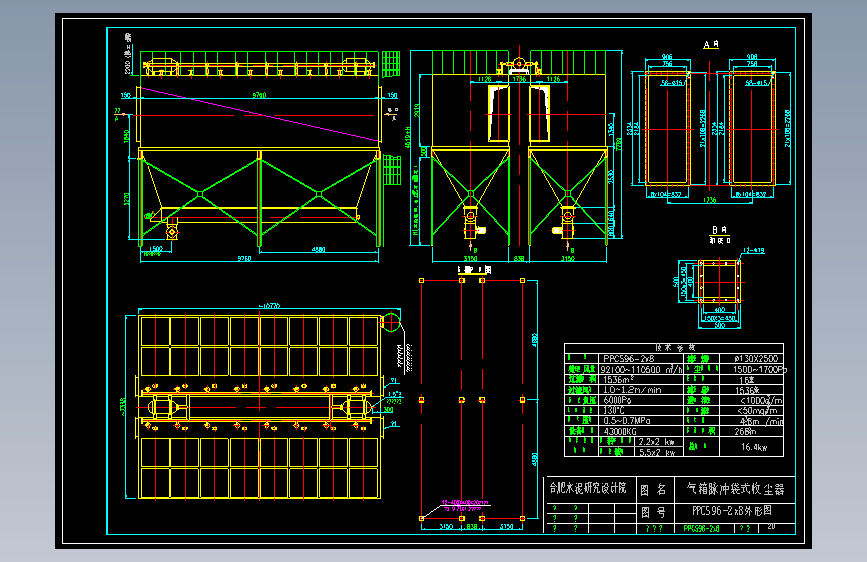Click the '1500' dimension near screw conveyor motor
Image resolution: width=867 pixels, height=562 pixels.
point(156,249)
